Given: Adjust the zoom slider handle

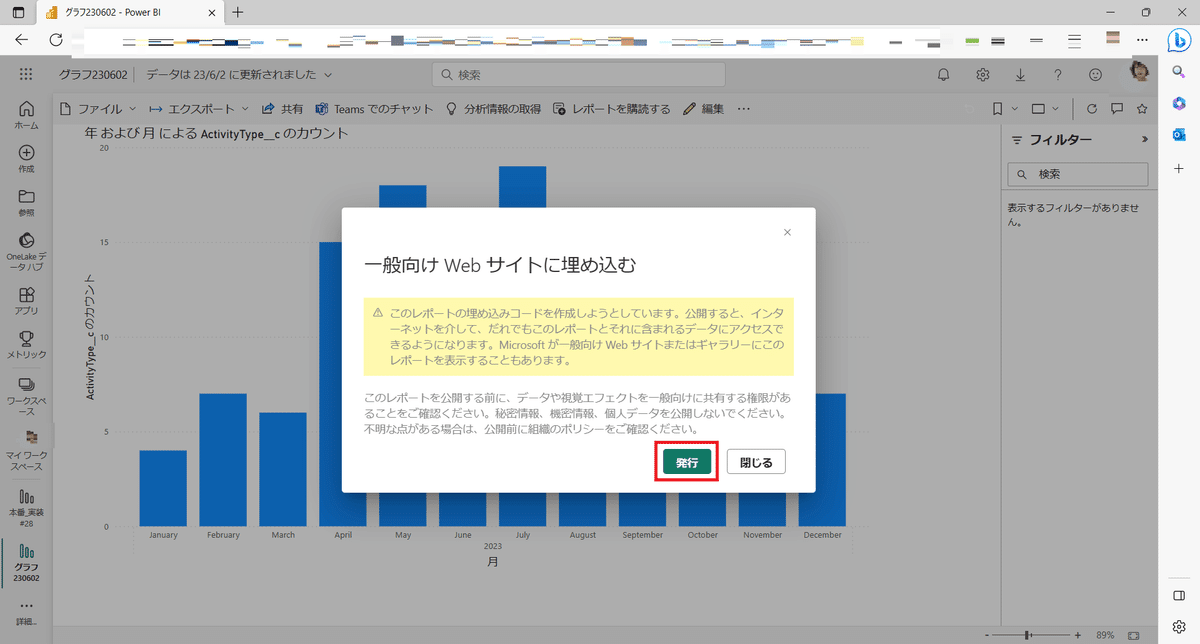Looking at the screenshot, I should click(1027, 635).
